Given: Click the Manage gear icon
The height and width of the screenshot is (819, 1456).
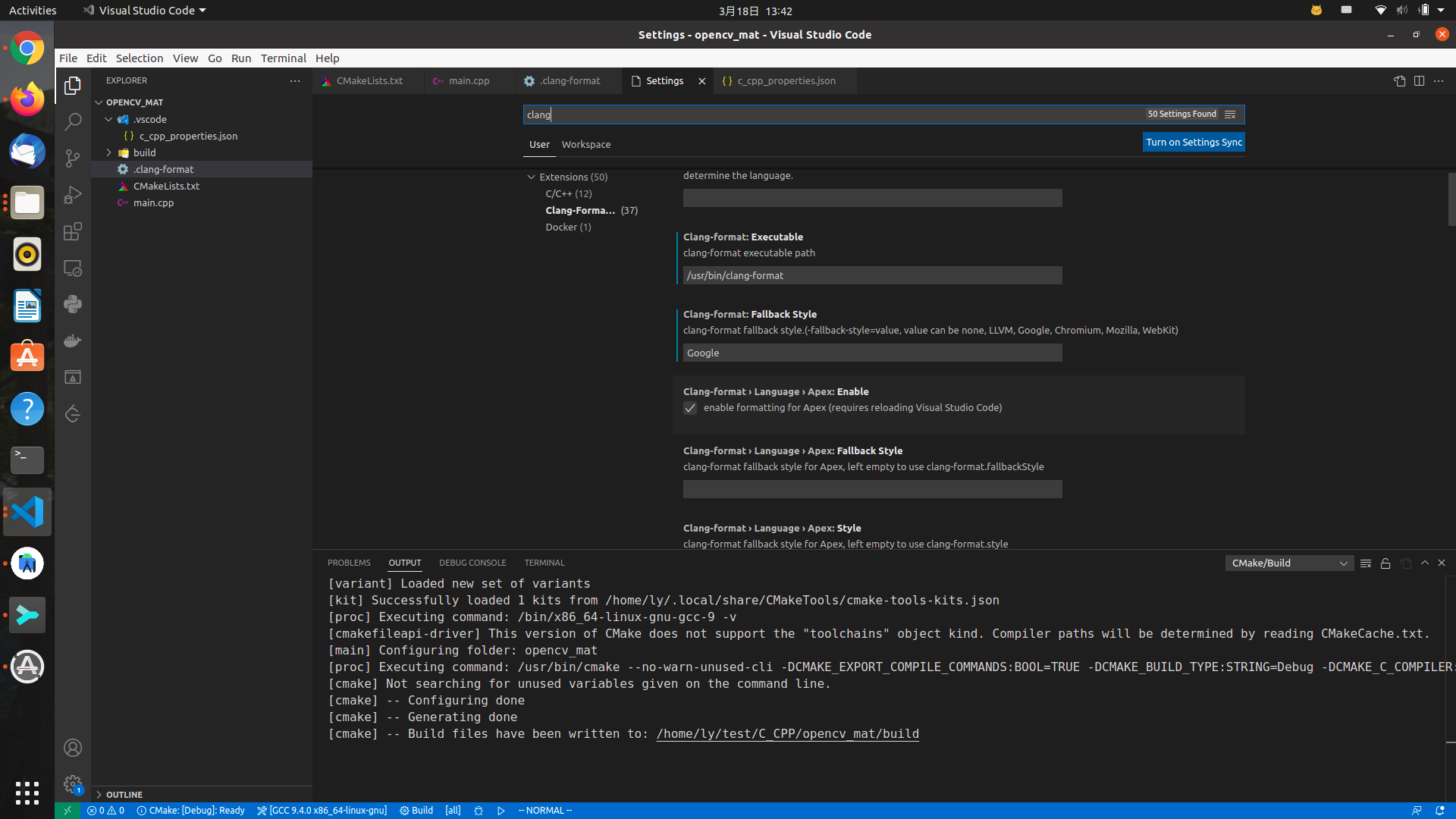Looking at the screenshot, I should click(73, 783).
